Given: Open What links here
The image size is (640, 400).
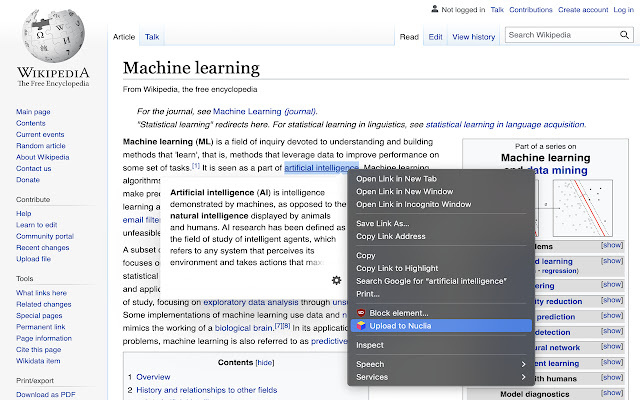Looking at the screenshot, I should 41,293.
